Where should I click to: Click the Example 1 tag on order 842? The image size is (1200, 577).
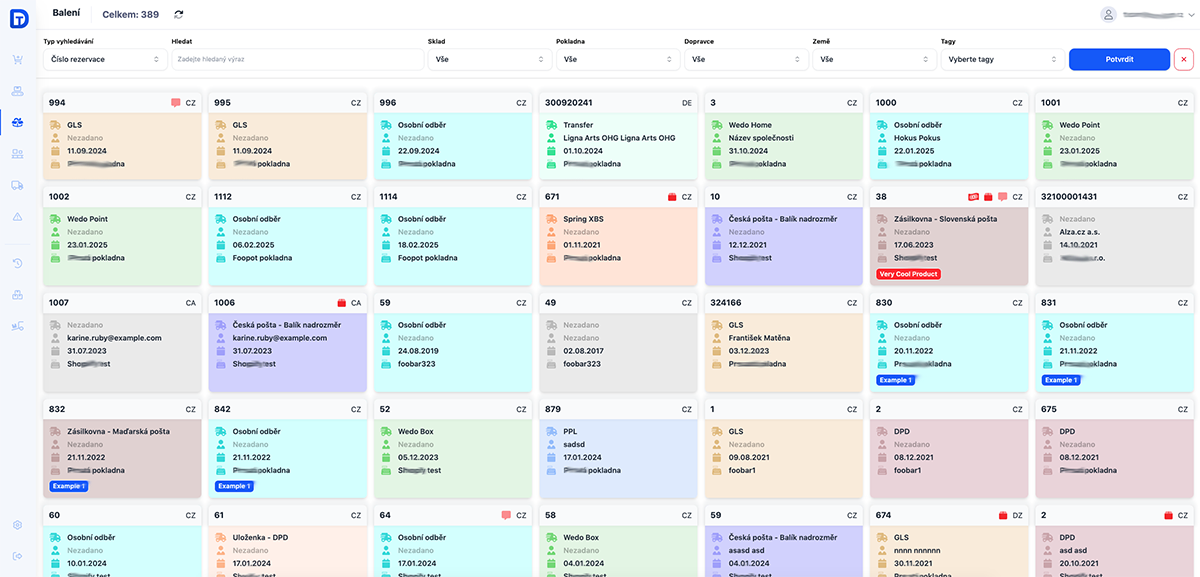click(x=234, y=486)
